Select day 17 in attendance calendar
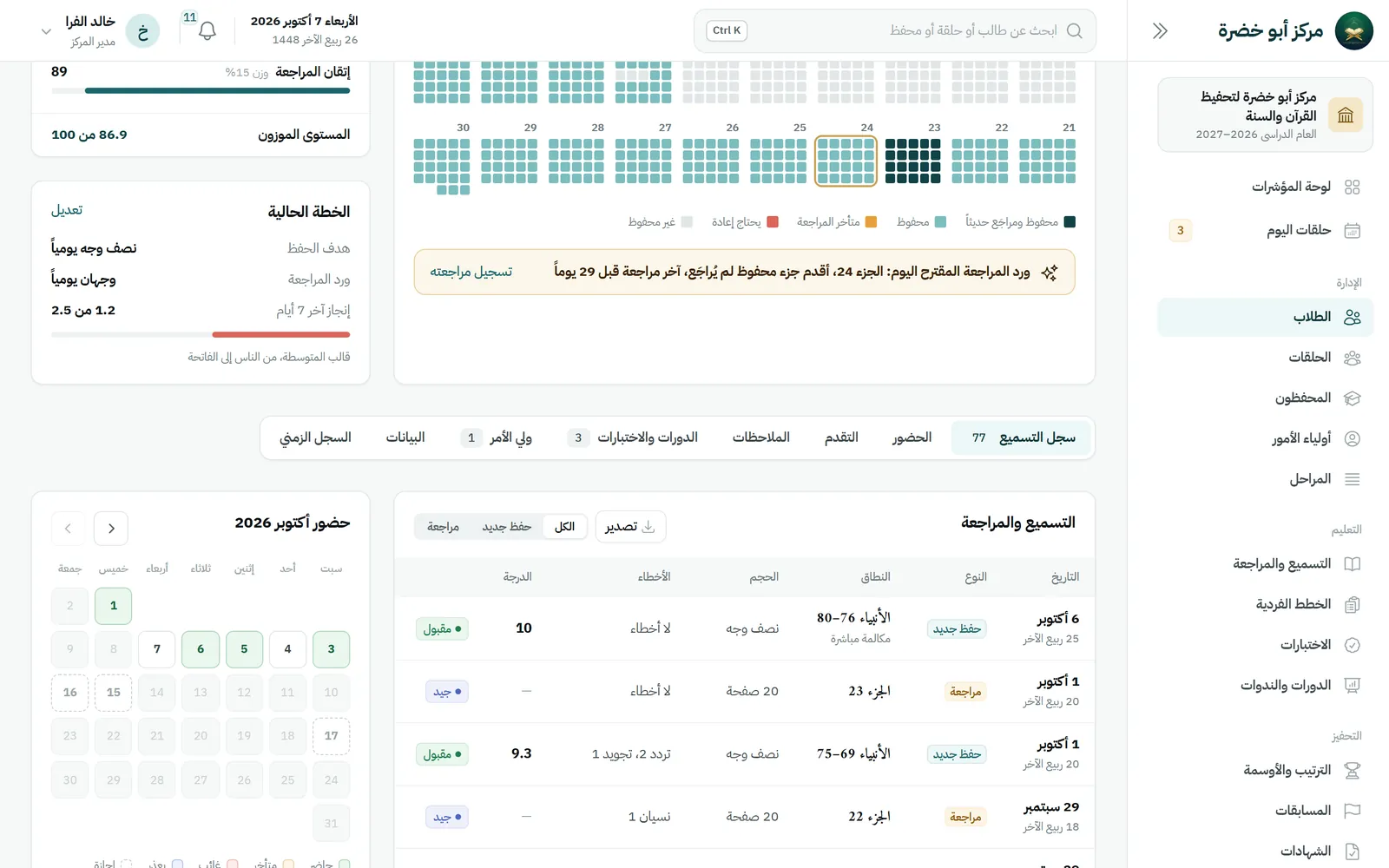The image size is (1389, 868). pyautogui.click(x=331, y=736)
